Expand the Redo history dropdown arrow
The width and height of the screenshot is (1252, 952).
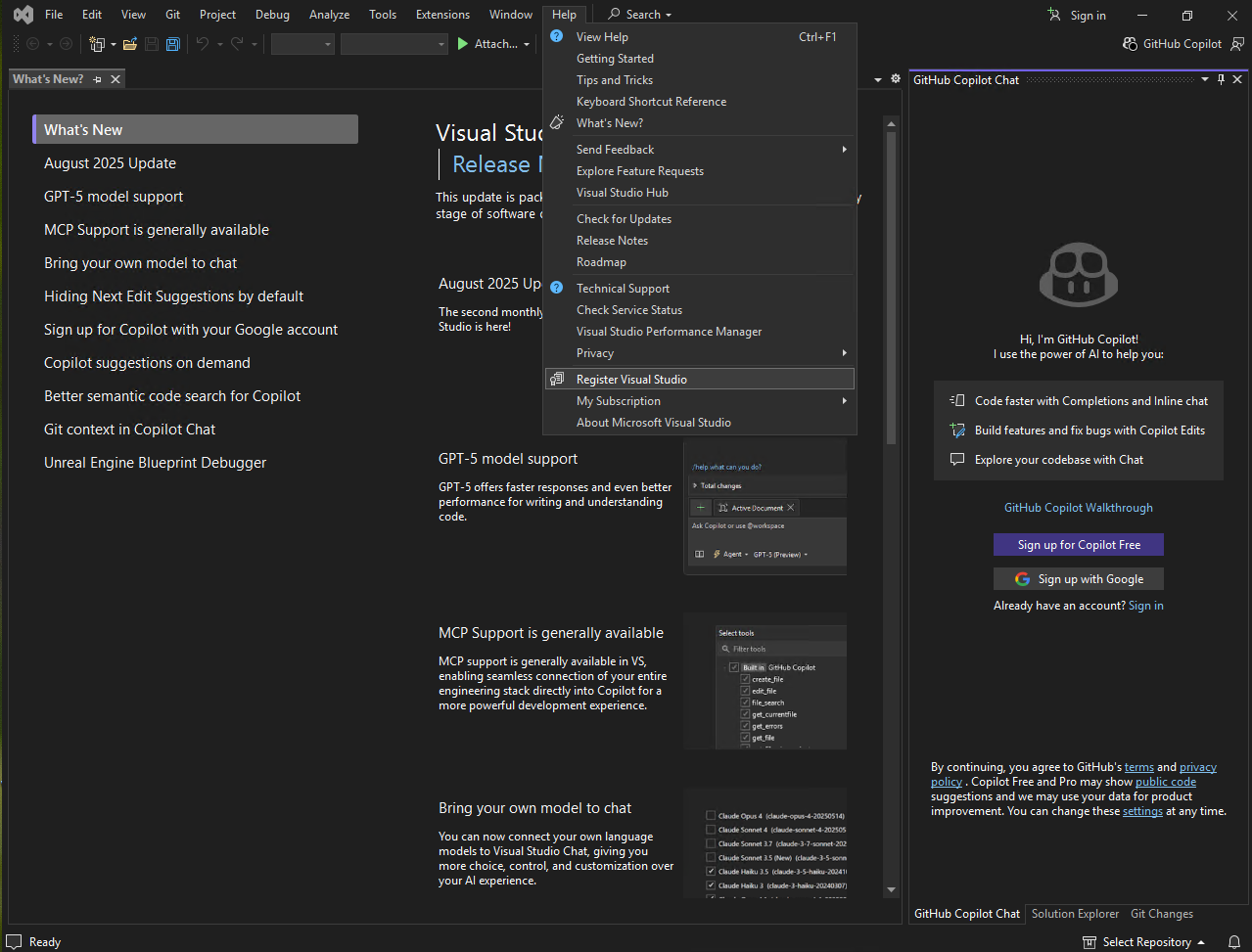255,44
